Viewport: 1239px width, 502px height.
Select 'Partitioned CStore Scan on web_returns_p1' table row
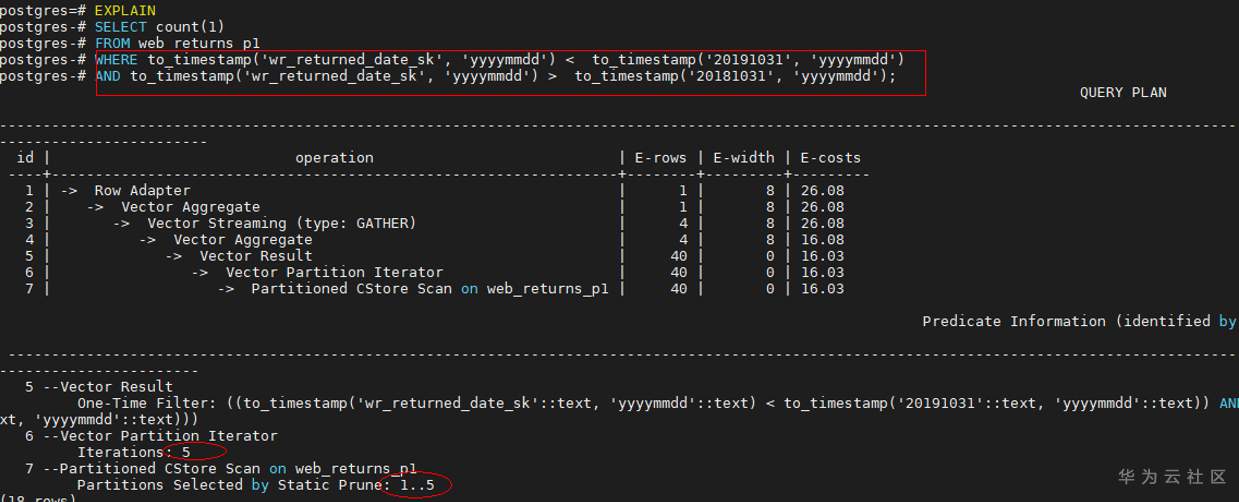(x=435, y=289)
